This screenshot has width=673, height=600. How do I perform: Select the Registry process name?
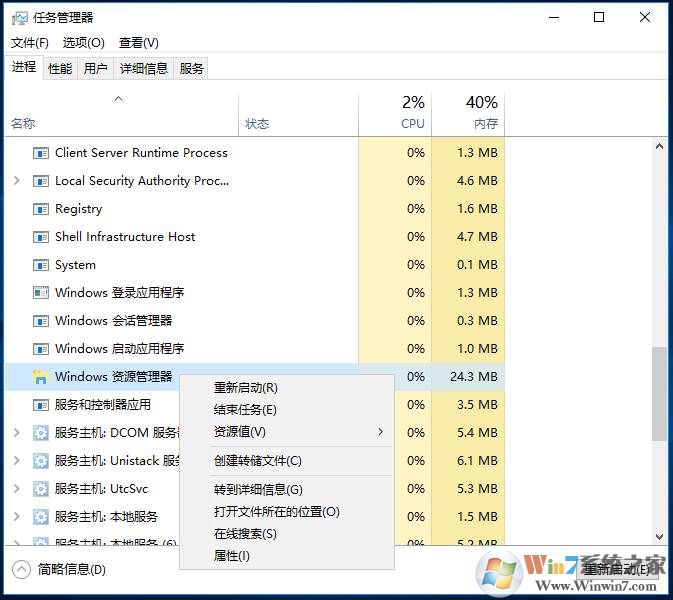(79, 209)
